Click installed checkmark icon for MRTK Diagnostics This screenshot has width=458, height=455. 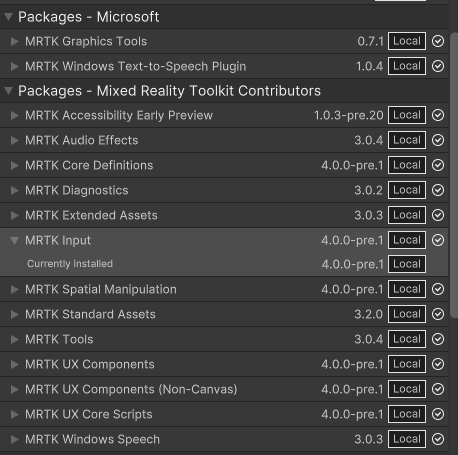438,190
